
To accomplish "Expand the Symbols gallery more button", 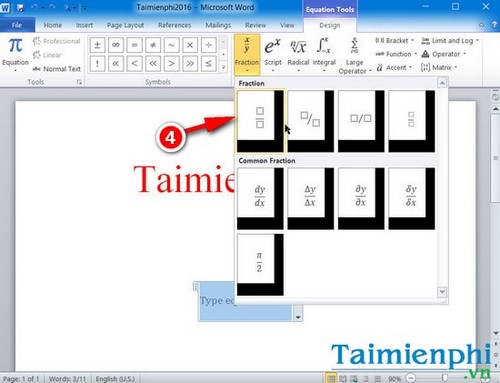I will (x=224, y=67).
